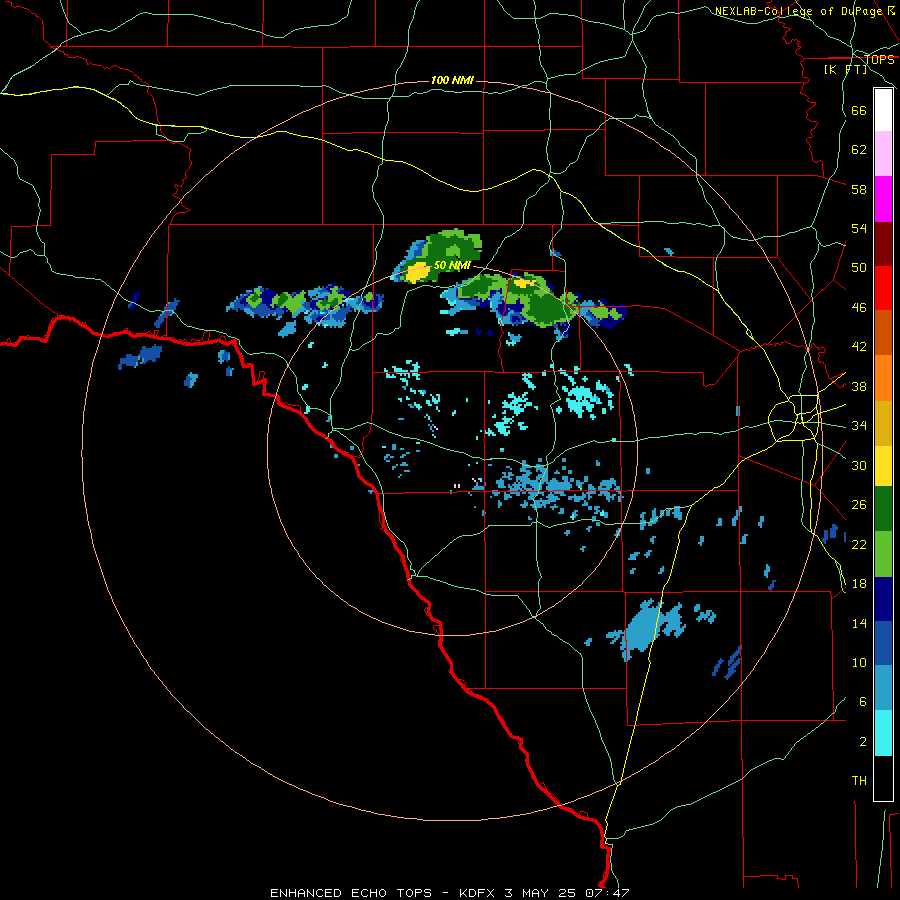Click the TH threshold legend label
Image resolution: width=900 pixels, height=900 pixels.
pos(859,781)
